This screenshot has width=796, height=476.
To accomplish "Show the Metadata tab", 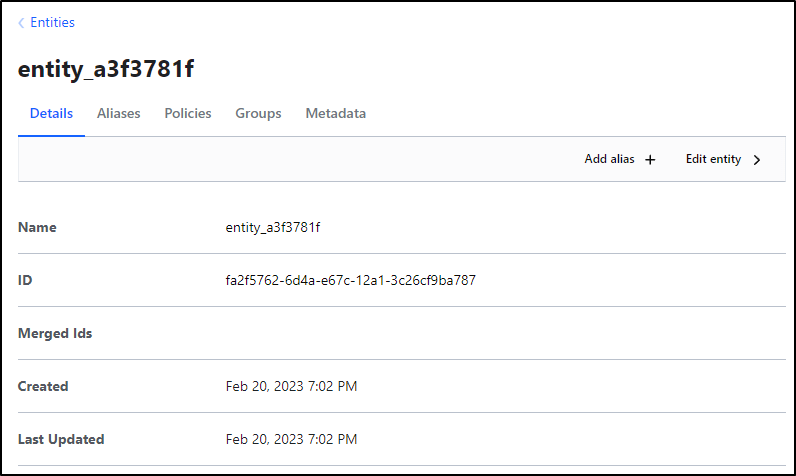I will [336, 113].
